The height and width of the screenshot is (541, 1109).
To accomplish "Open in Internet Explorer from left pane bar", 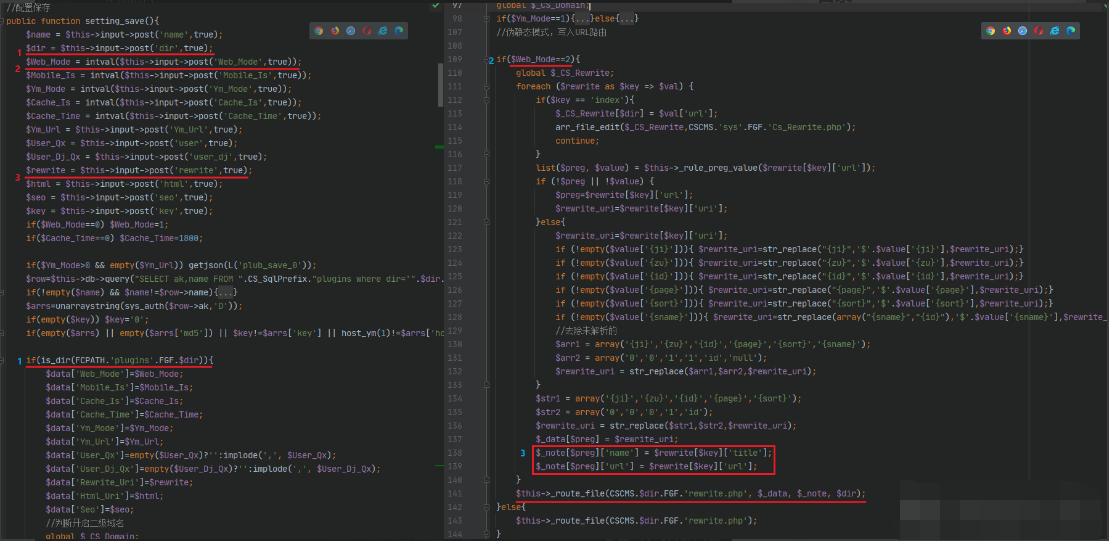I will tap(383, 31).
